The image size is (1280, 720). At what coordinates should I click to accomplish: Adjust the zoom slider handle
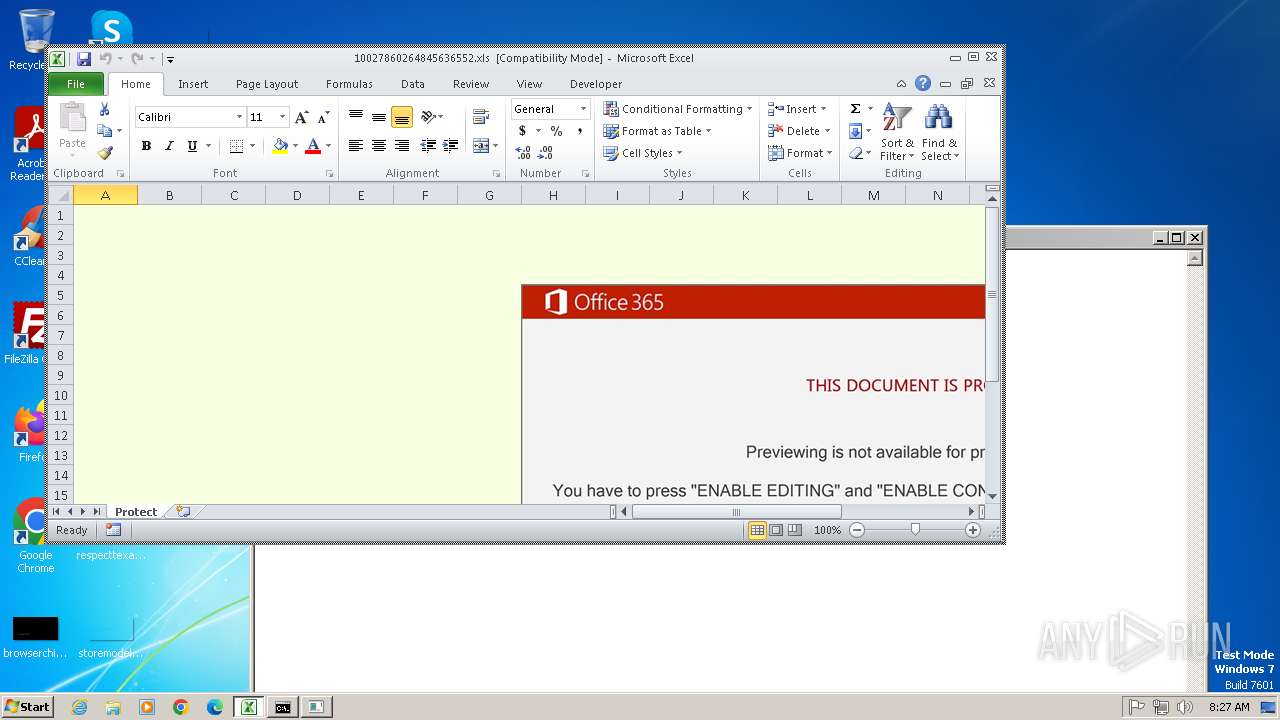pos(915,530)
